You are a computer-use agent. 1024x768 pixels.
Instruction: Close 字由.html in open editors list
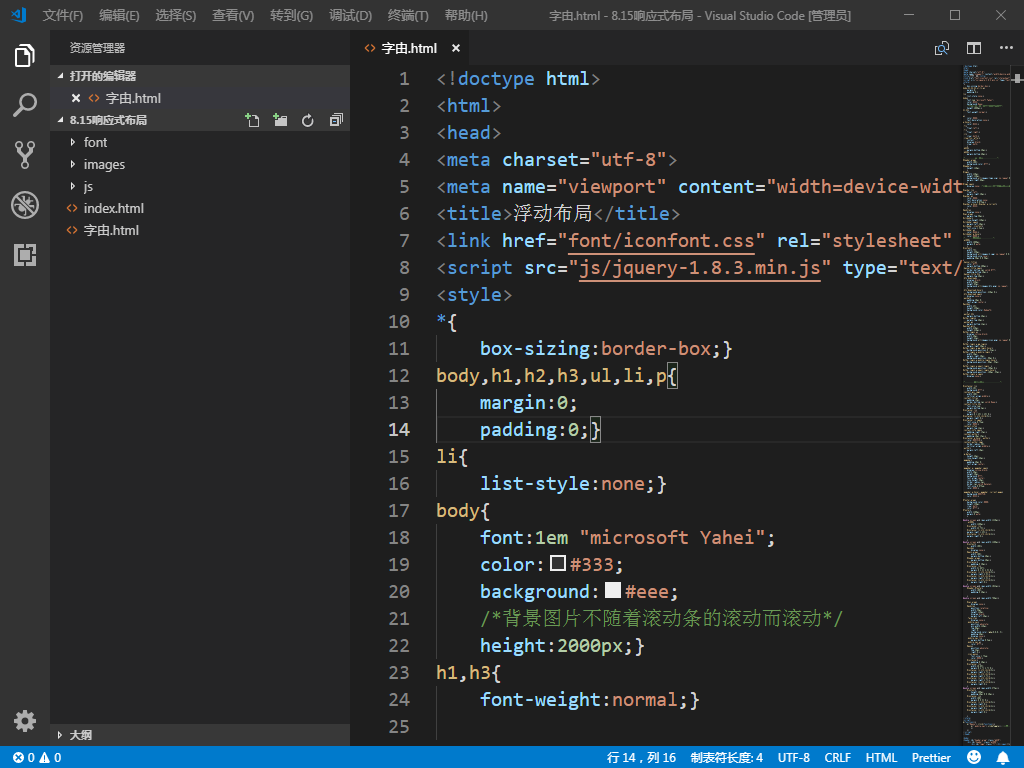click(x=76, y=98)
